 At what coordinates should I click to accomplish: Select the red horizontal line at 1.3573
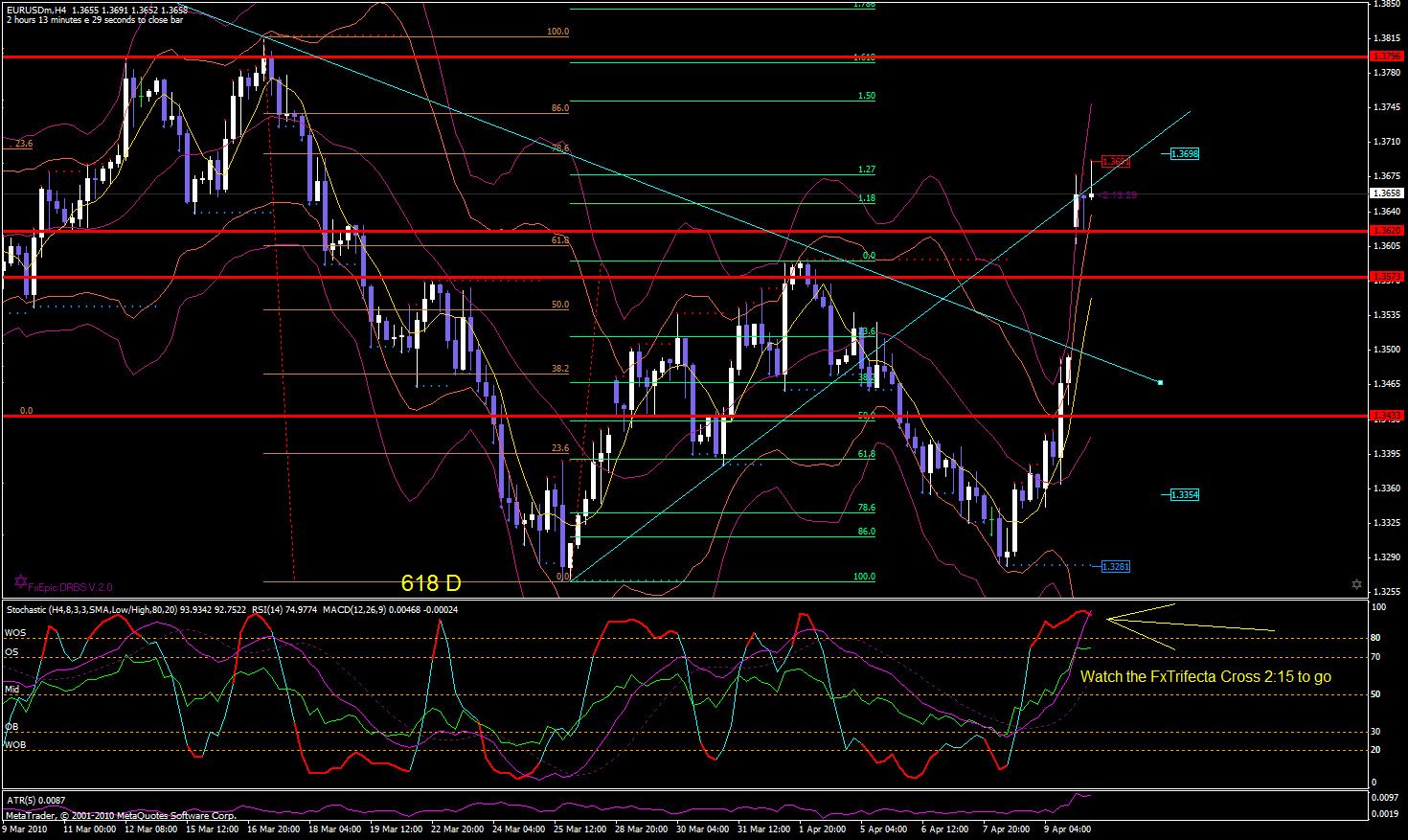tap(670, 277)
